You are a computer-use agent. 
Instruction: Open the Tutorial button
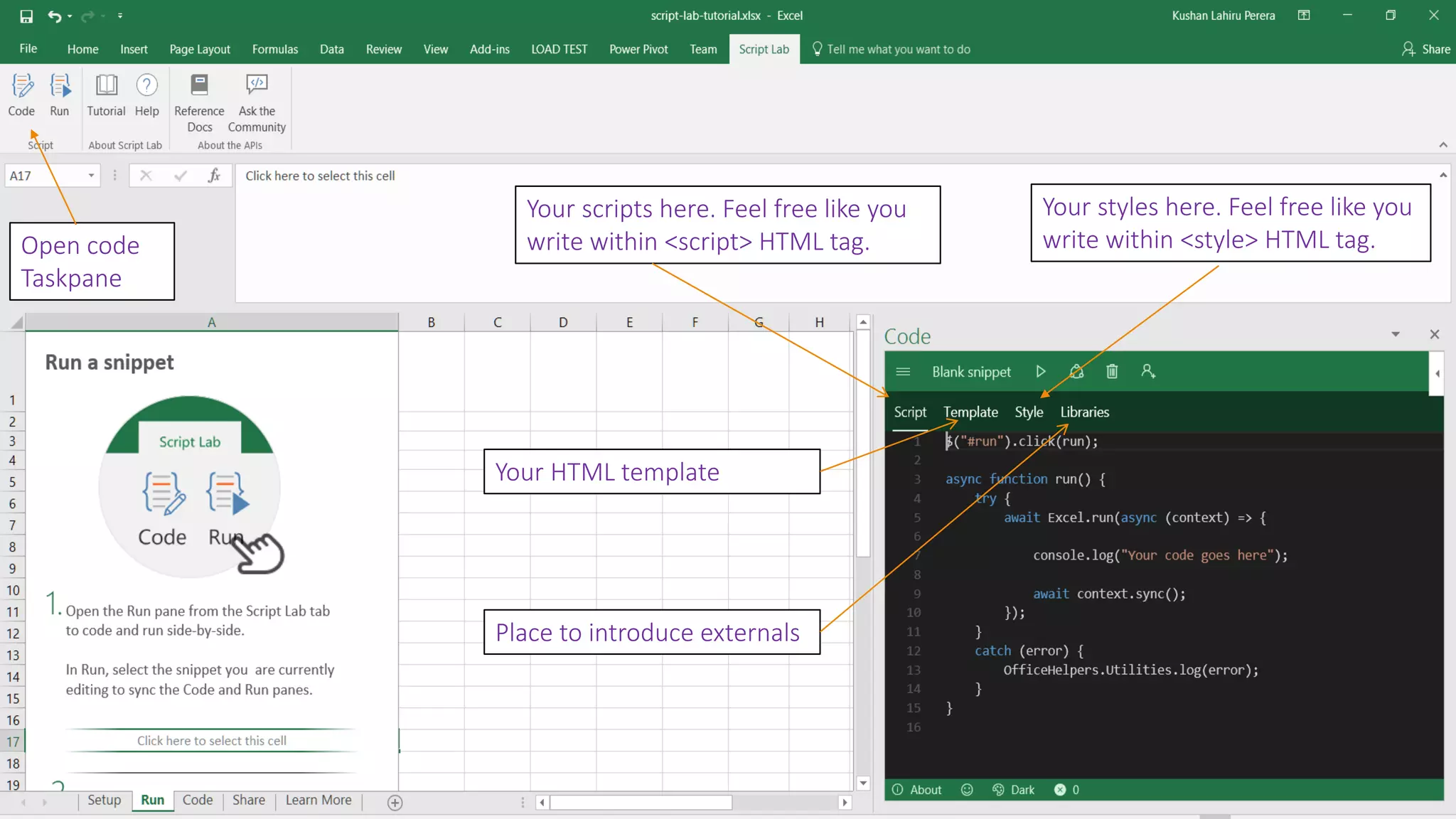pyautogui.click(x=106, y=95)
